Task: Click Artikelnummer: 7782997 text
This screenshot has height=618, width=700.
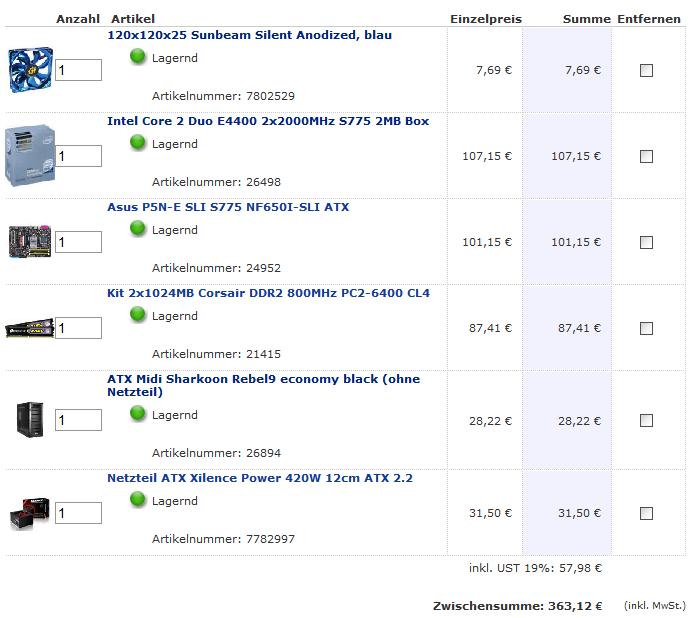Action: click(x=223, y=539)
